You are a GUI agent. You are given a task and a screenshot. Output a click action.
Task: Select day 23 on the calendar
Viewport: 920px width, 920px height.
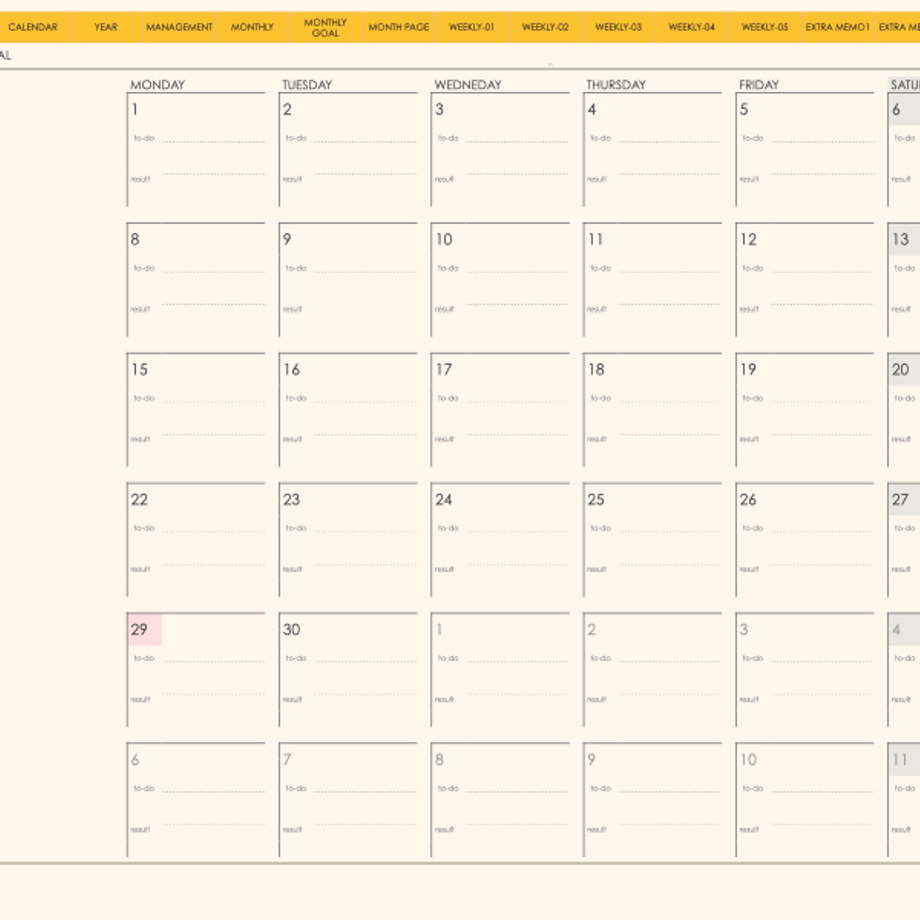(x=292, y=500)
